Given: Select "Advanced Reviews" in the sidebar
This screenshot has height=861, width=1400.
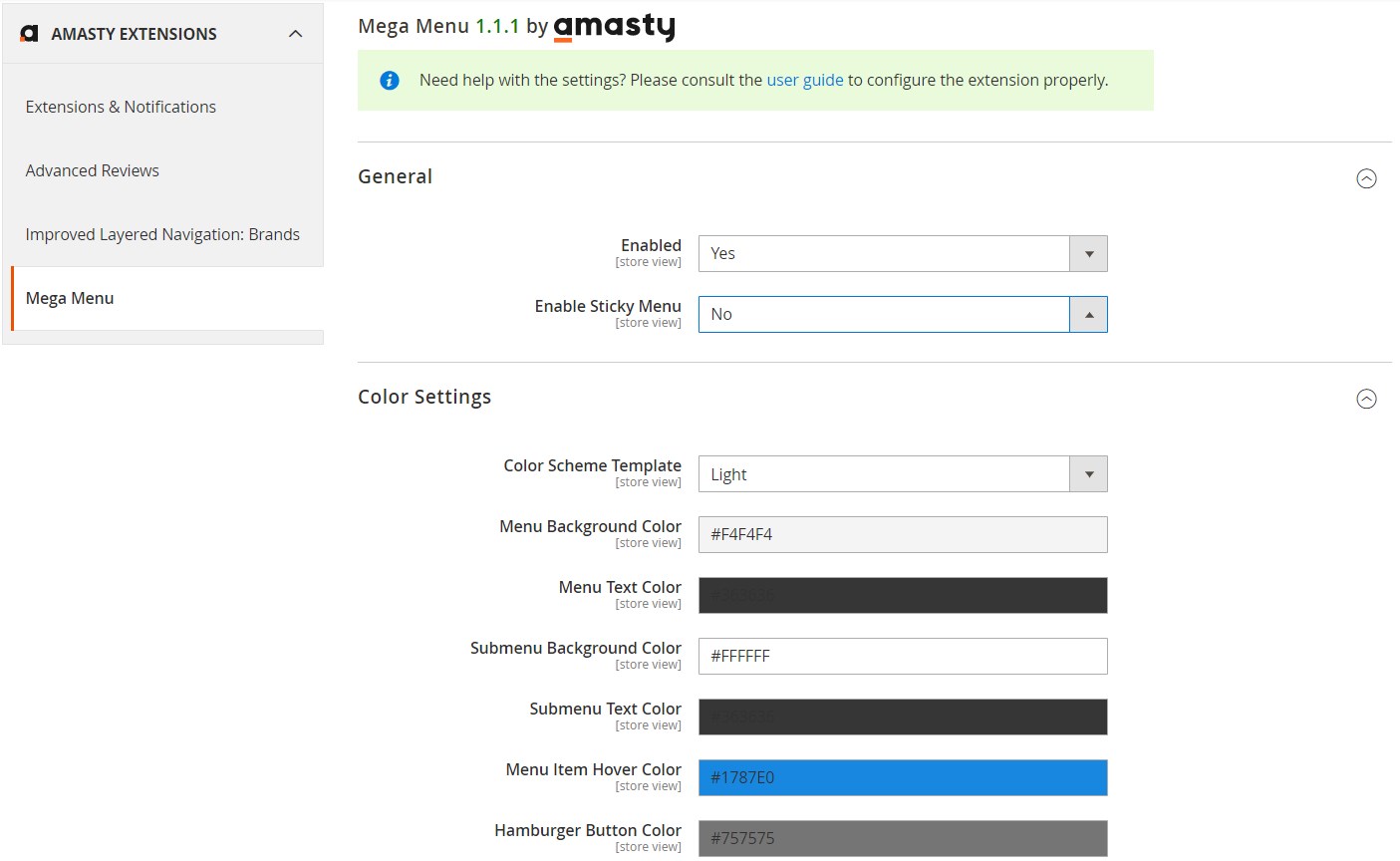Looking at the screenshot, I should 92,170.
